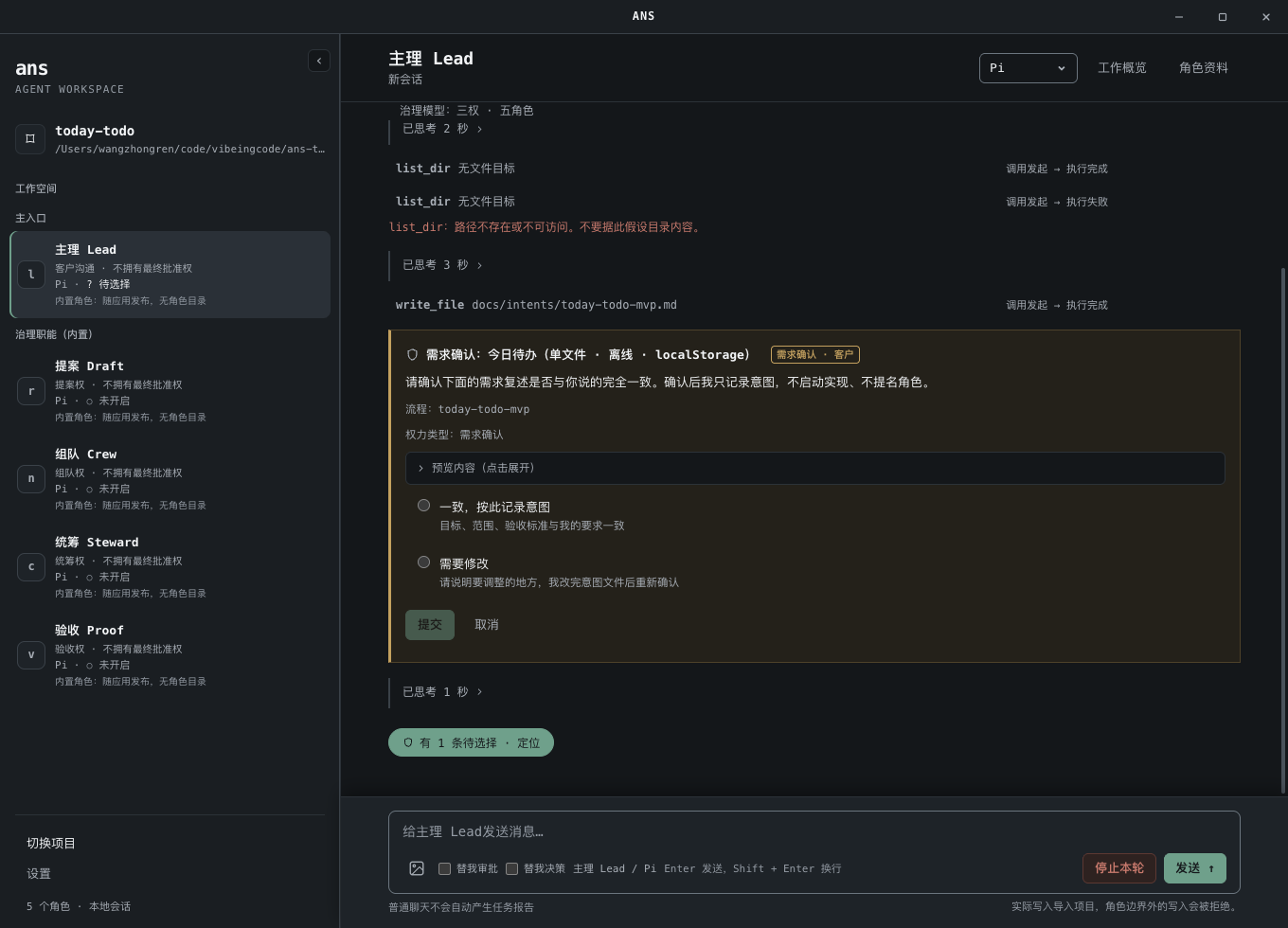Expand the 已思考 2 秒 thought block
The image size is (1288, 928).
pyautogui.click(x=442, y=129)
